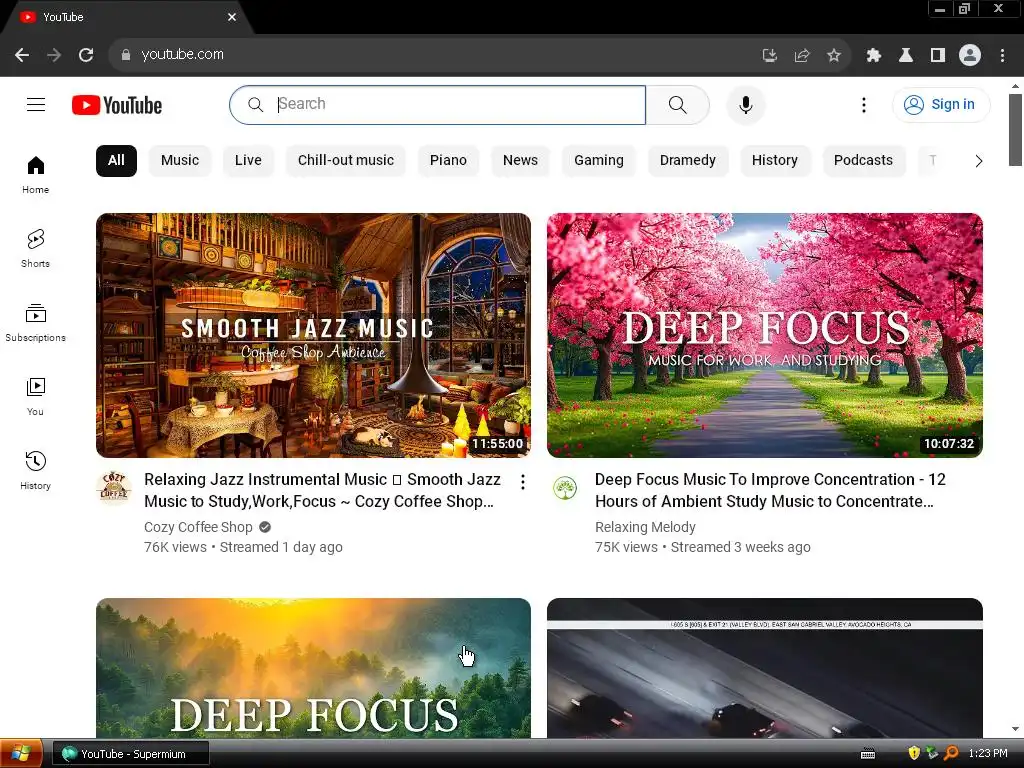
Task: Share this page from the address bar
Action: (802, 56)
